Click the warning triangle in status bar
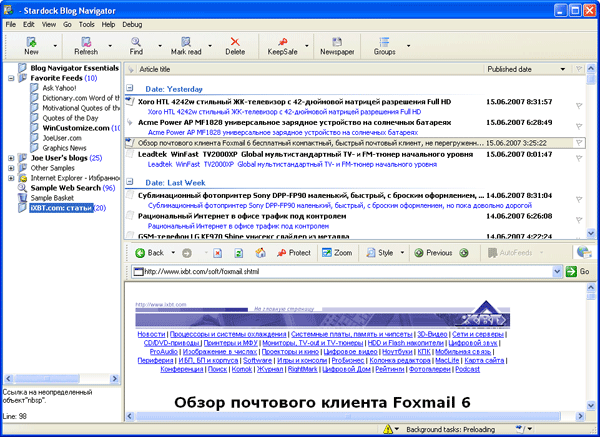600x437 pixels. click(x=388, y=429)
